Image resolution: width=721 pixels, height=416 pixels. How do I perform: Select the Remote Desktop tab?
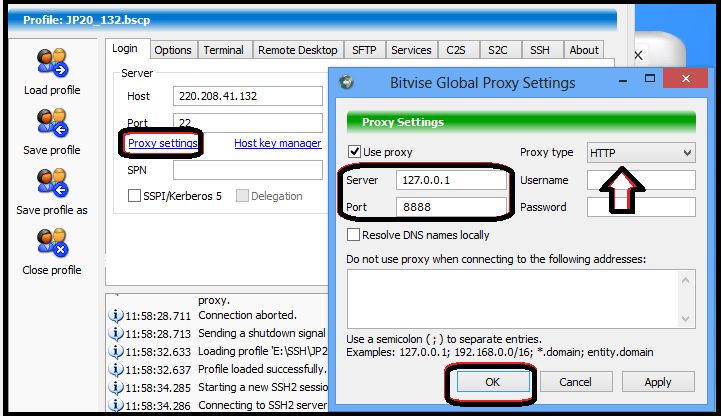(x=298, y=50)
